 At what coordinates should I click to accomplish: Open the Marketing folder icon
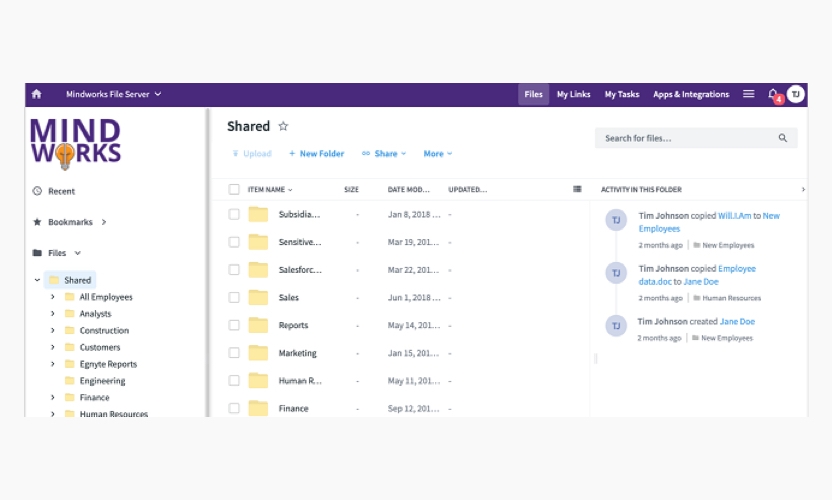click(259, 353)
